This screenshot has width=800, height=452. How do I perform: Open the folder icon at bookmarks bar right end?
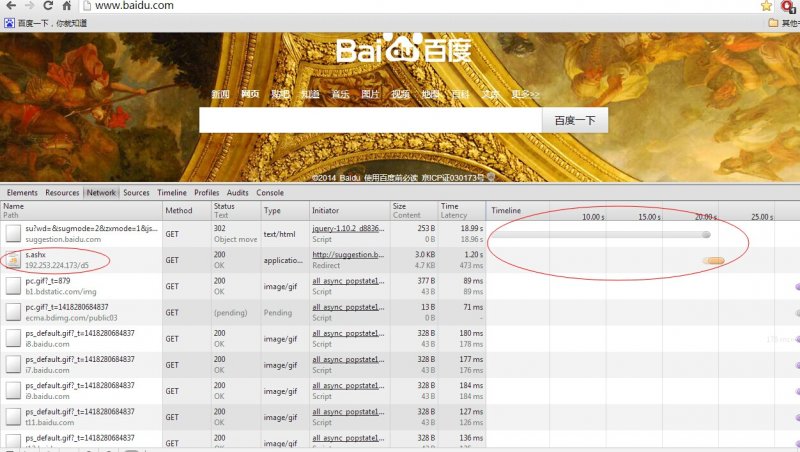(773, 23)
